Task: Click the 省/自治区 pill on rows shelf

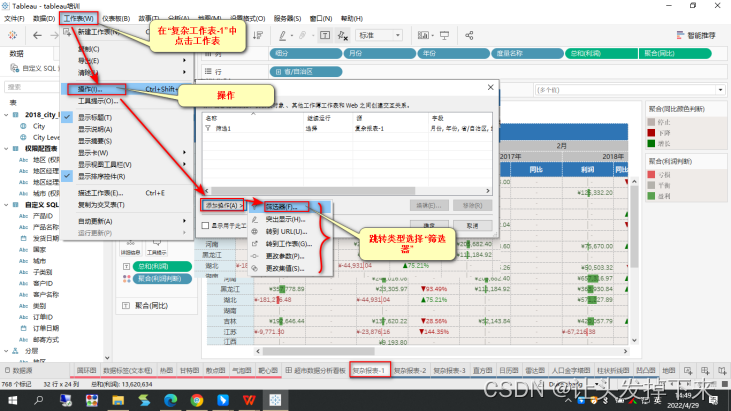Action: (x=306, y=72)
